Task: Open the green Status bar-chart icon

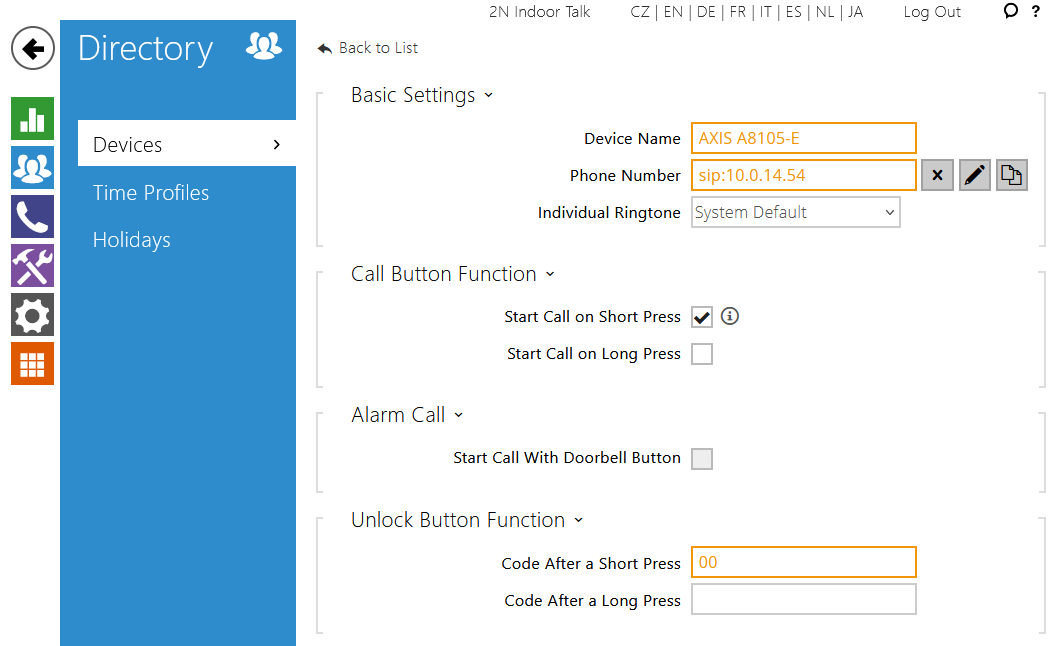Action: pos(32,119)
